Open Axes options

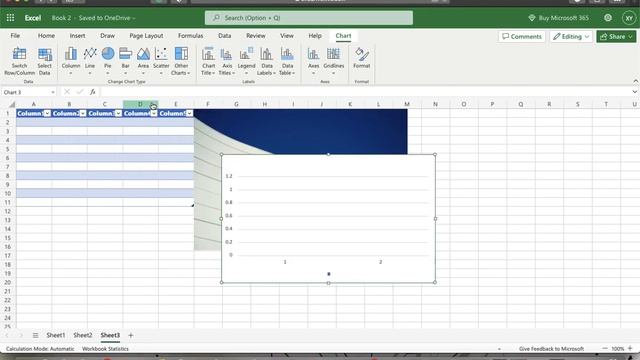pyautogui.click(x=313, y=61)
